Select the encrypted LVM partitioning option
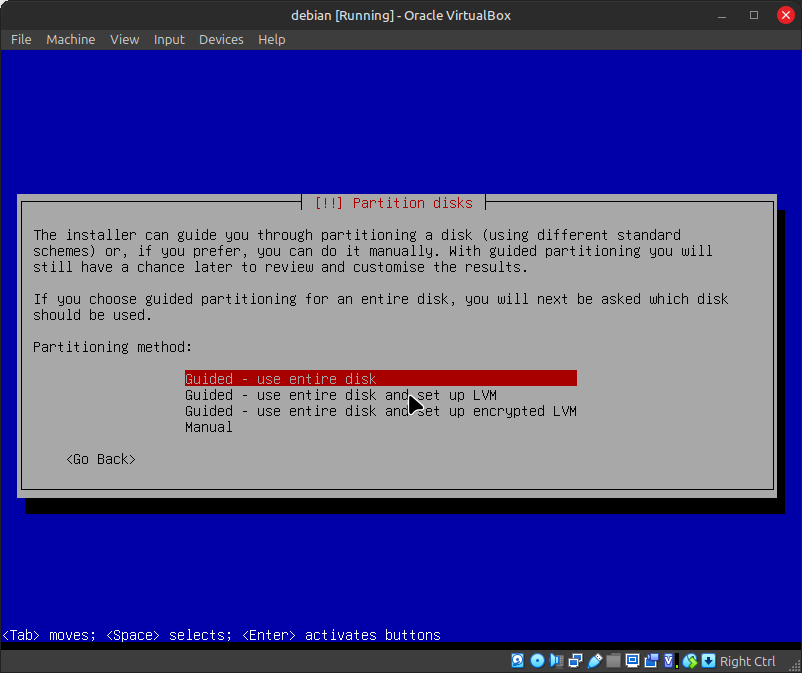This screenshot has height=673, width=802. [x=380, y=411]
